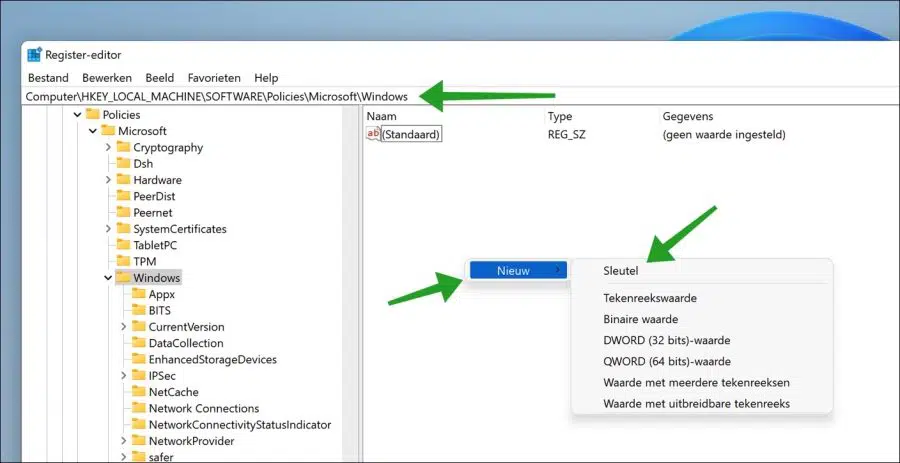Click the NetworkConnectivityStatusIndicator folder icon
This screenshot has width=900, height=463.
[138, 425]
